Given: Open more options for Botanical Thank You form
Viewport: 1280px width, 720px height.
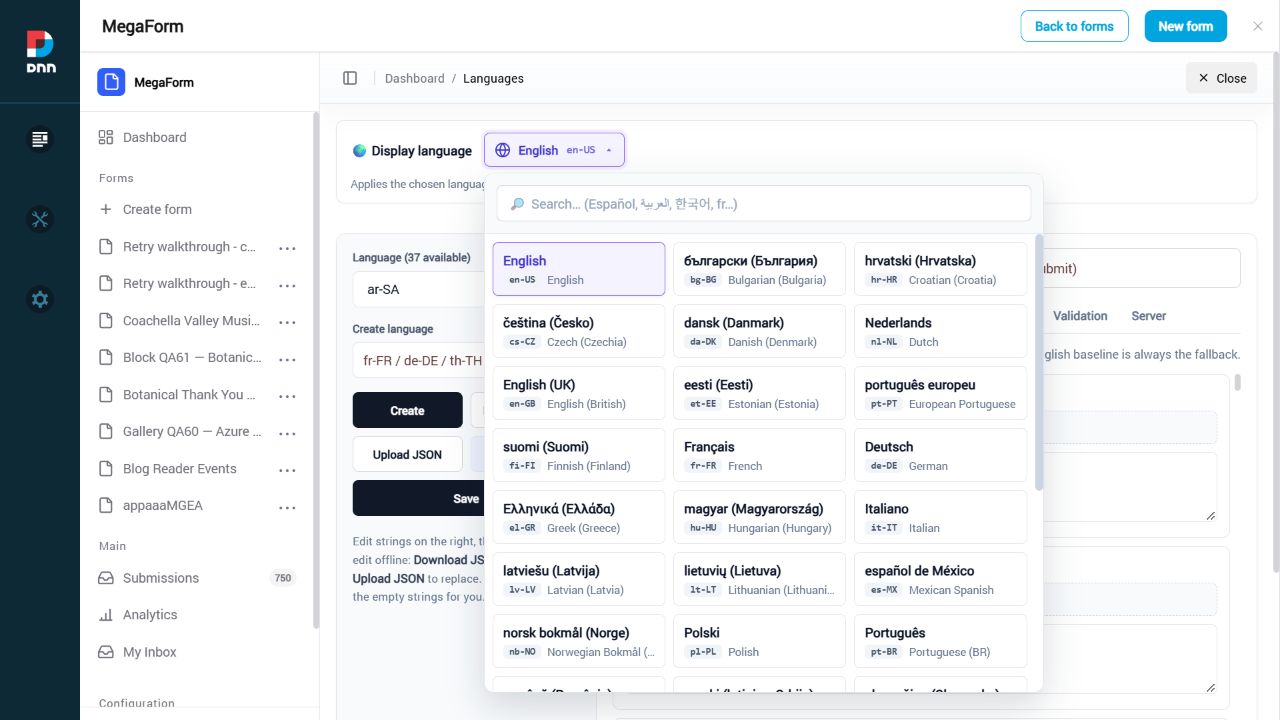Looking at the screenshot, I should [x=287, y=396].
